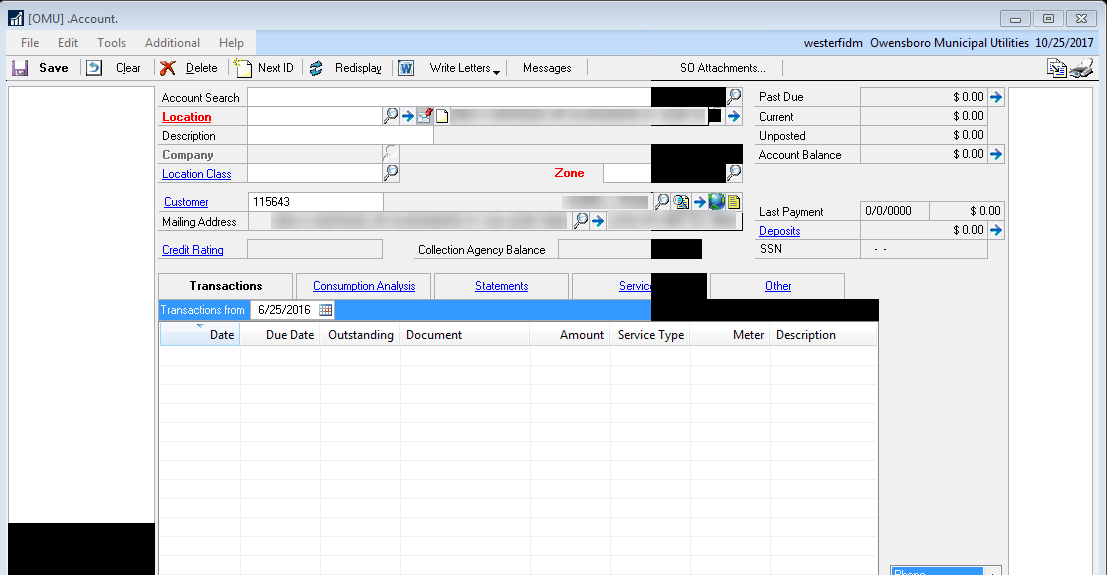Open the Transactions from calendar picker
1107x575 pixels.
tap(325, 310)
